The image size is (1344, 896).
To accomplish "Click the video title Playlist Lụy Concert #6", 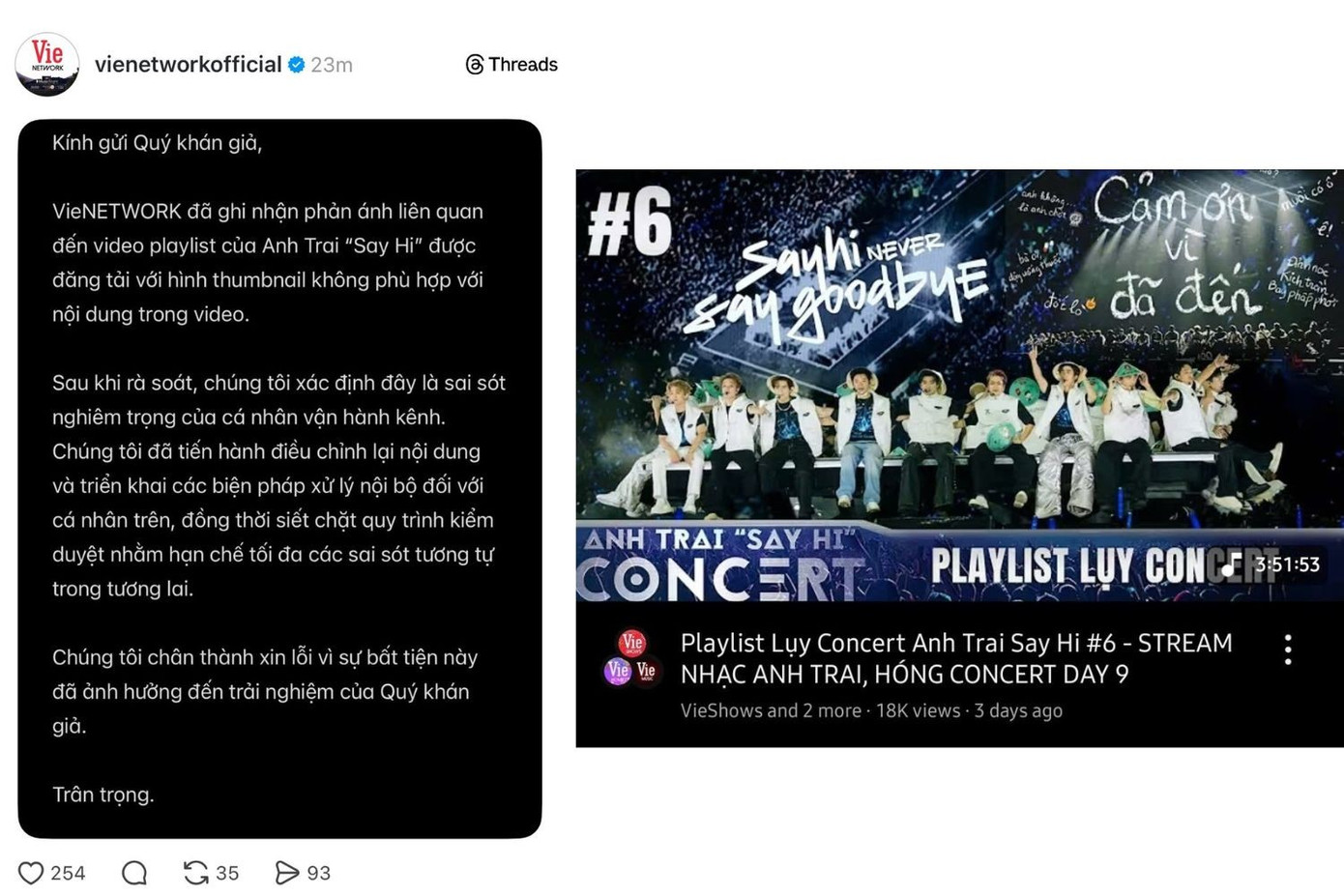I will click(x=956, y=658).
